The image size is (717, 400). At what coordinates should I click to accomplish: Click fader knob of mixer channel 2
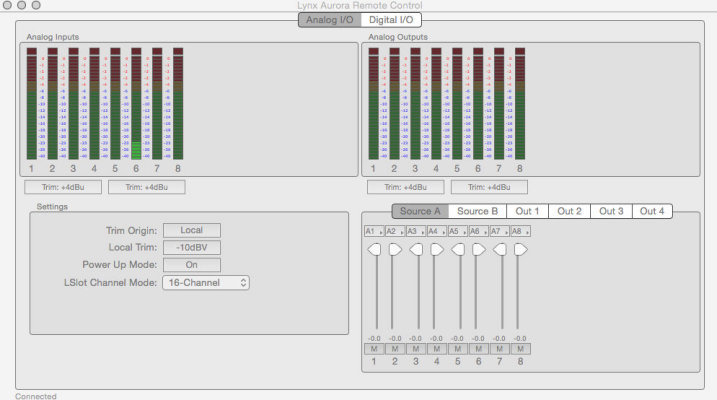coord(395,250)
